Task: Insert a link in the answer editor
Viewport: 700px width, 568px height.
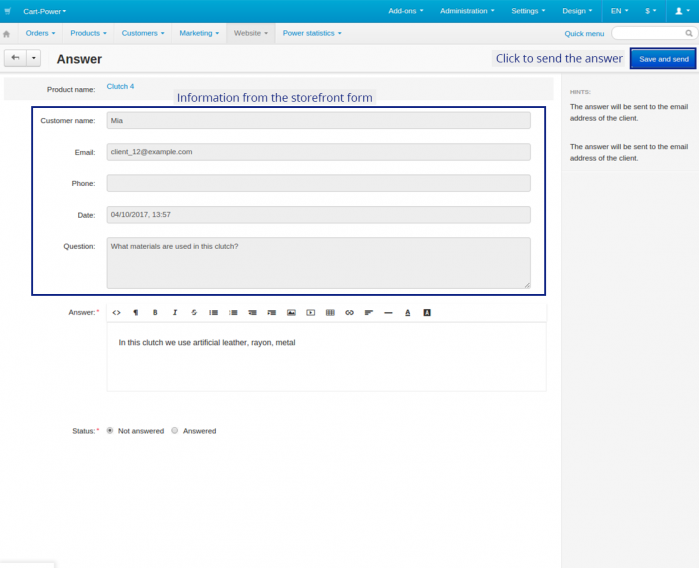Action: pyautogui.click(x=349, y=313)
